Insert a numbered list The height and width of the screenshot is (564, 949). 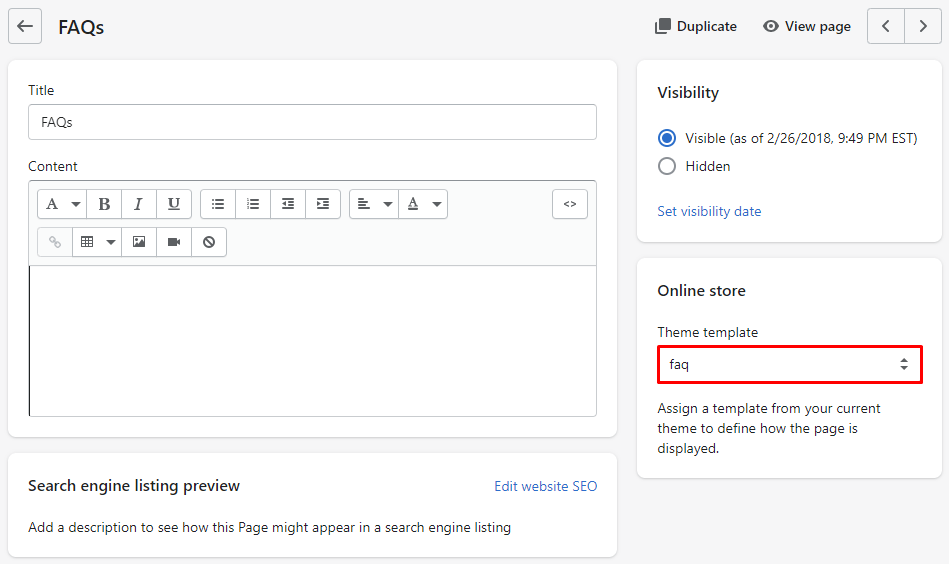pyautogui.click(x=253, y=204)
